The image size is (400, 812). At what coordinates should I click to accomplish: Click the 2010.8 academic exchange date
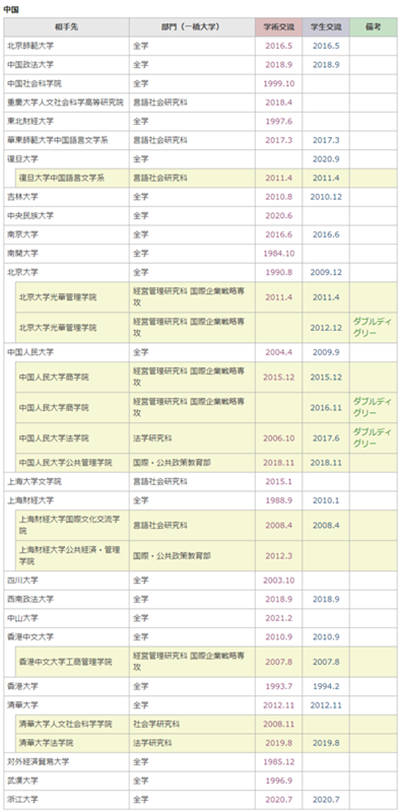(x=278, y=197)
